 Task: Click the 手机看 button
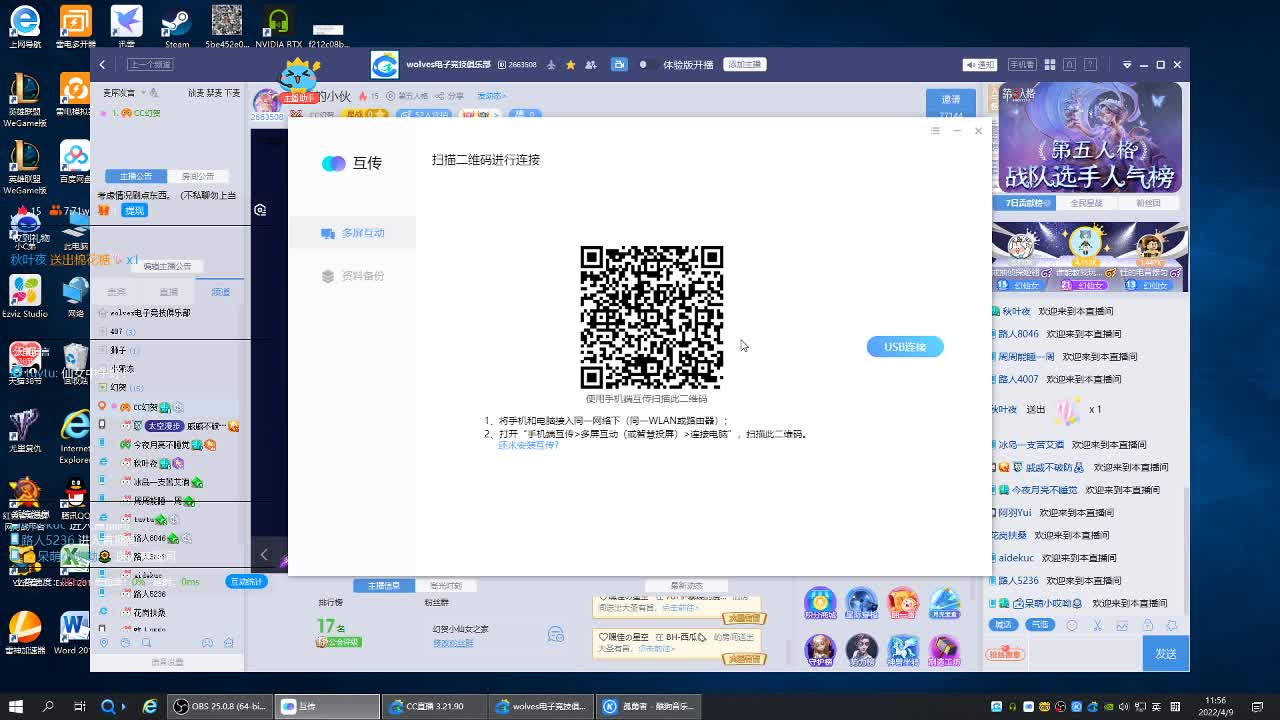coord(1022,64)
